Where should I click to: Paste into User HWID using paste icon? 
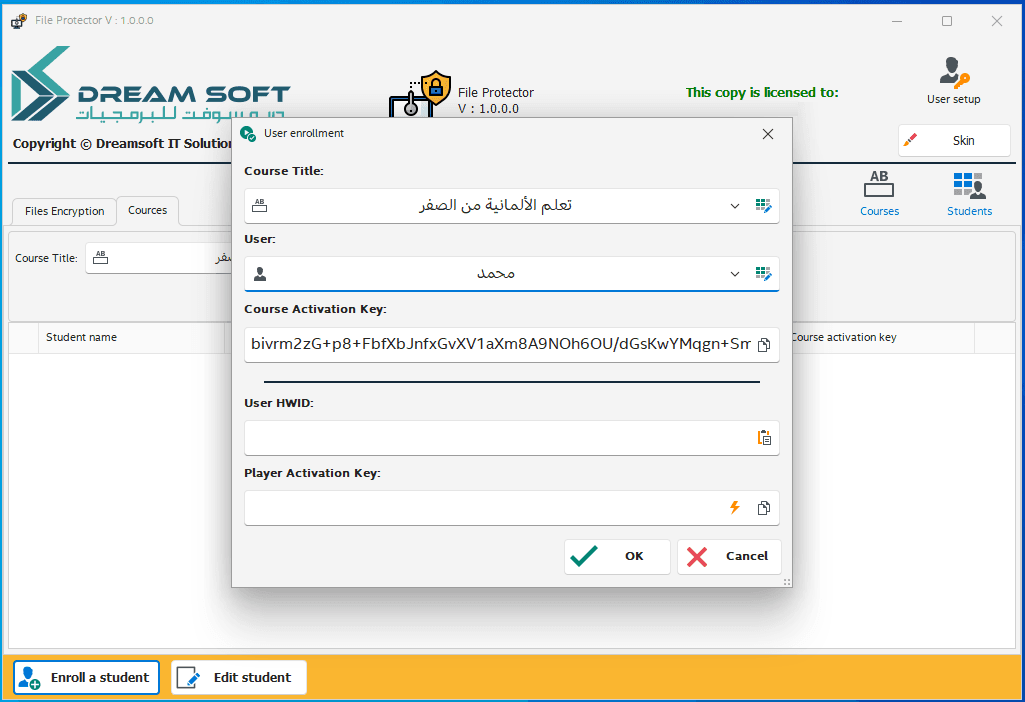coord(764,438)
